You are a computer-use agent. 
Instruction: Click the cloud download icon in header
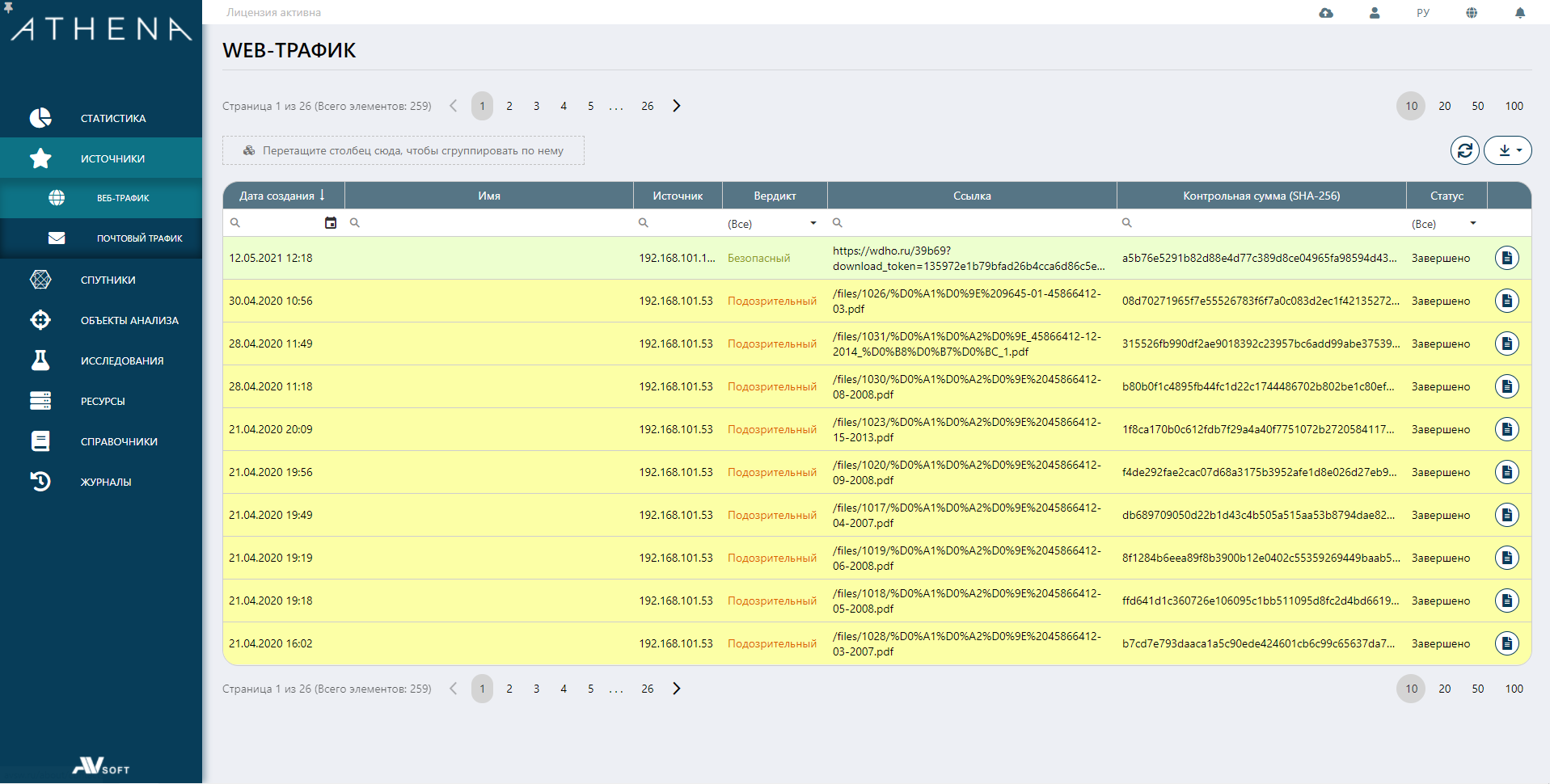pyautogui.click(x=1326, y=13)
